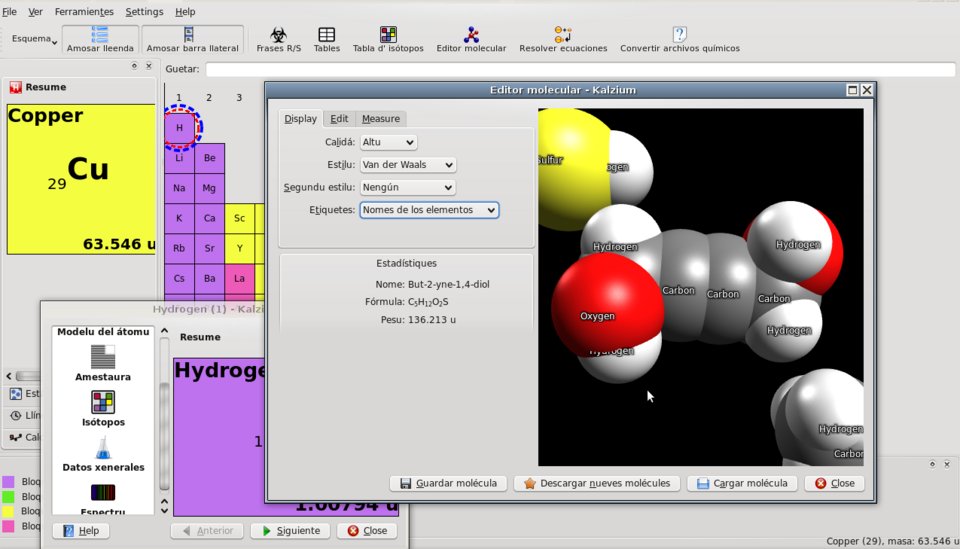Maximize the Editor molecular window
The height and width of the screenshot is (549, 960).
[x=852, y=90]
